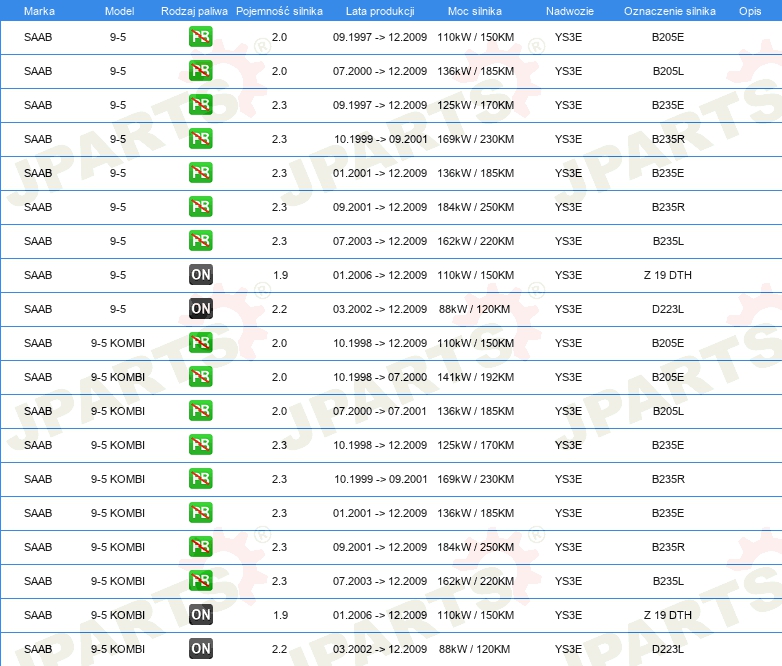Click the petrol fuel icon in the 9-5 B205L 07.2000 -> 12.2009 row
The width and height of the screenshot is (782, 666).
click(x=200, y=71)
